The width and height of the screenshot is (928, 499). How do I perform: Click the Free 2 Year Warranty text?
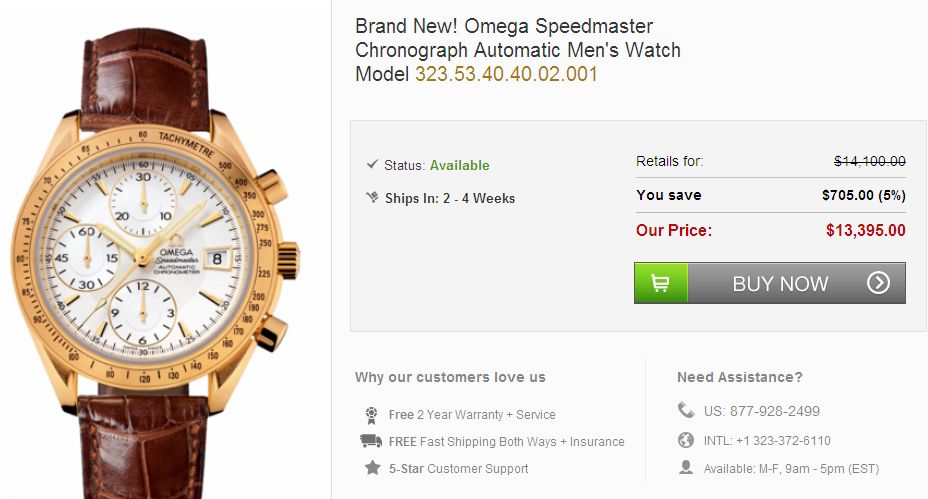click(472, 415)
